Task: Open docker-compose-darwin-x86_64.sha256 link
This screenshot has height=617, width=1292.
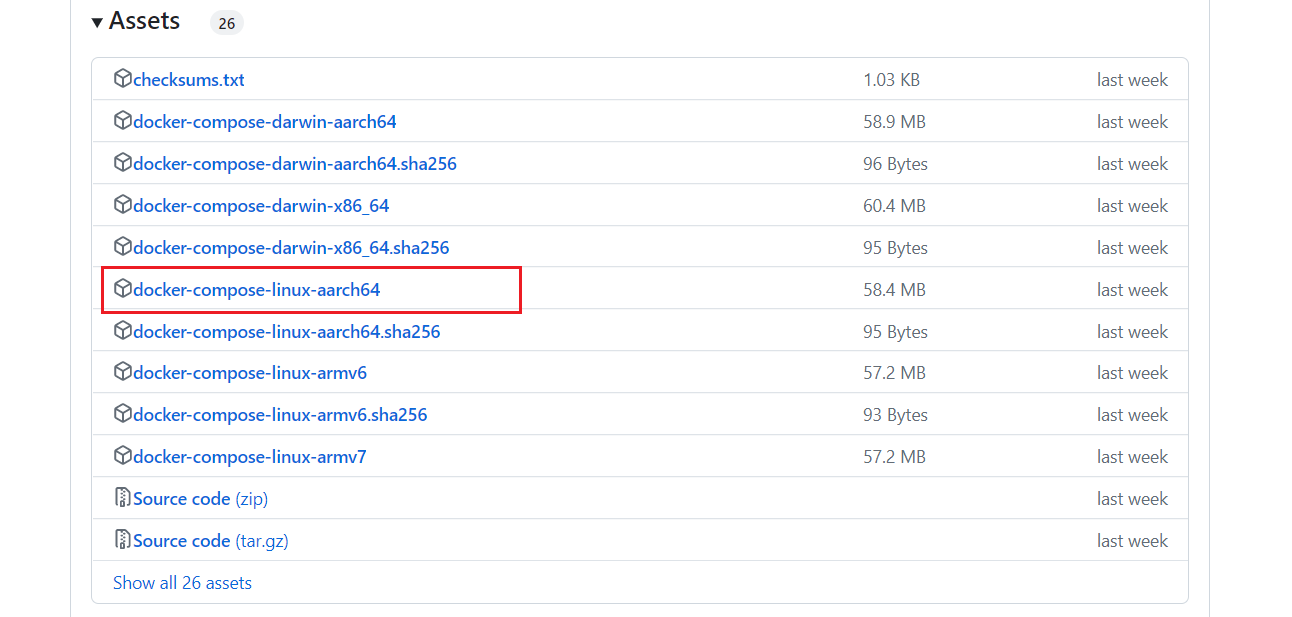Action: pyautogui.click(x=291, y=248)
